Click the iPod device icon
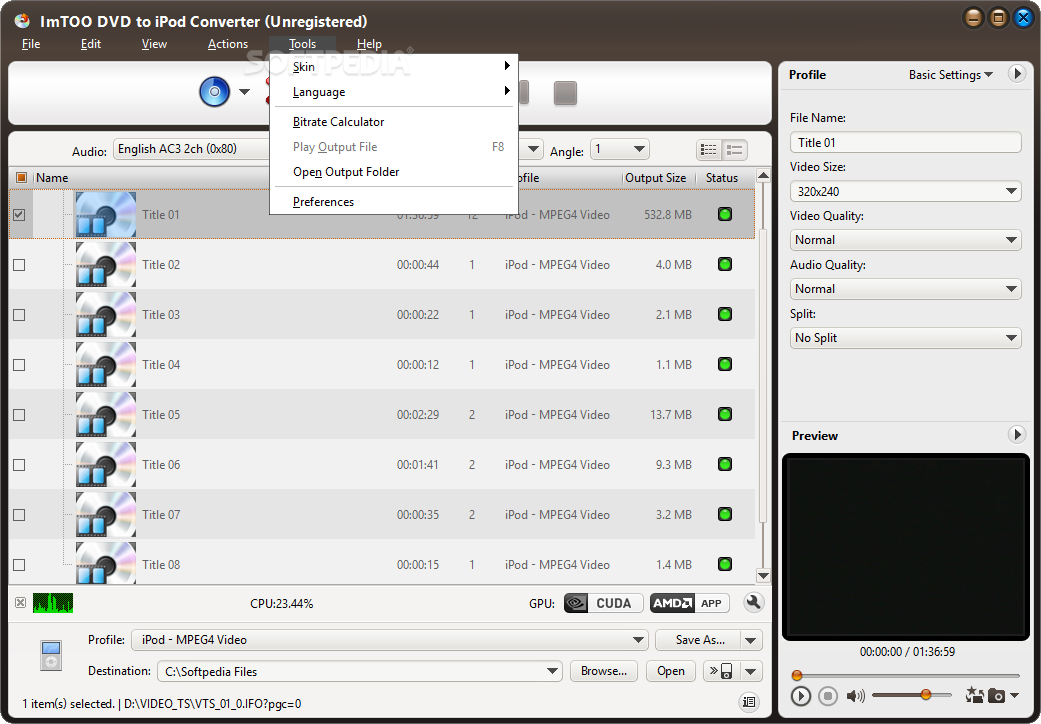This screenshot has width=1041, height=724. 51,655
